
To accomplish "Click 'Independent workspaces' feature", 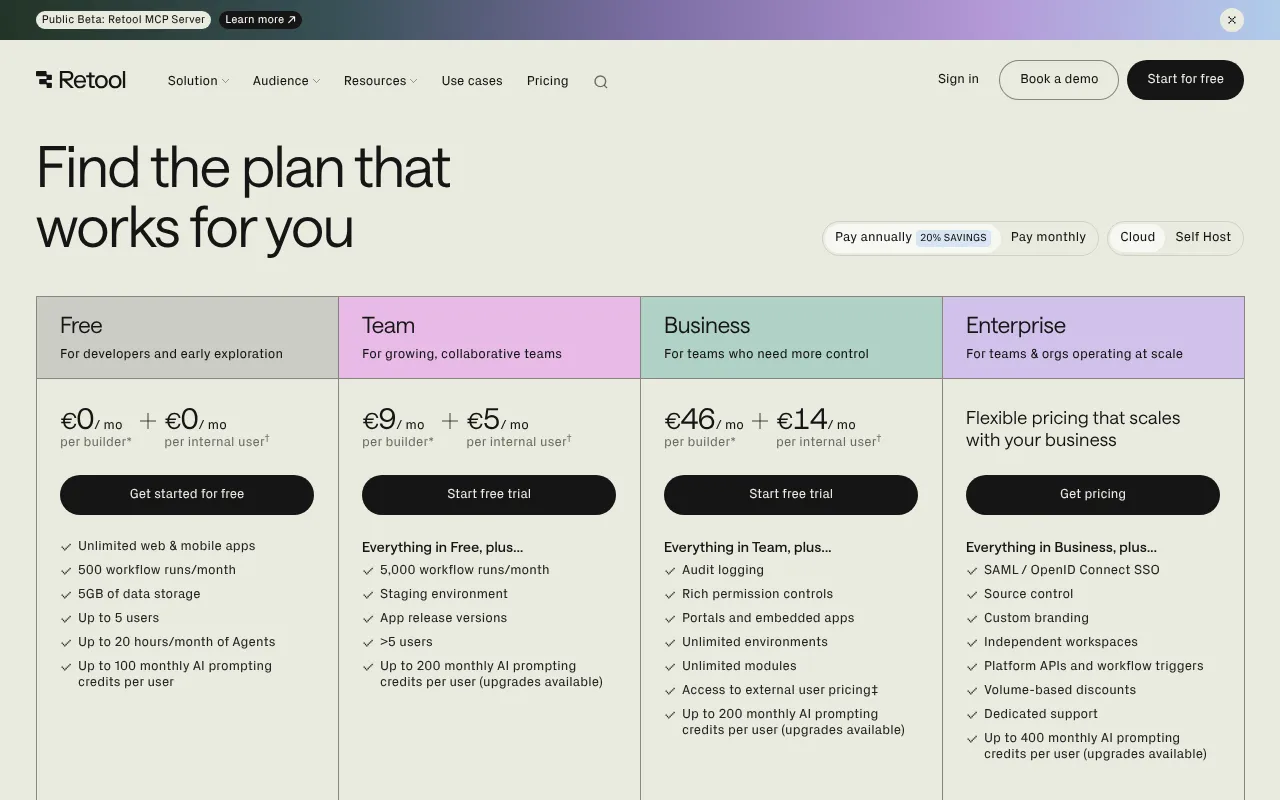I will click(x=1061, y=642).
